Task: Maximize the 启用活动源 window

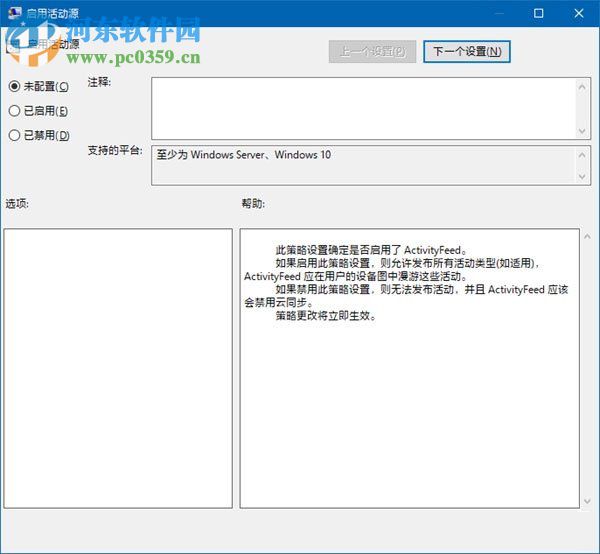Action: coord(538,13)
